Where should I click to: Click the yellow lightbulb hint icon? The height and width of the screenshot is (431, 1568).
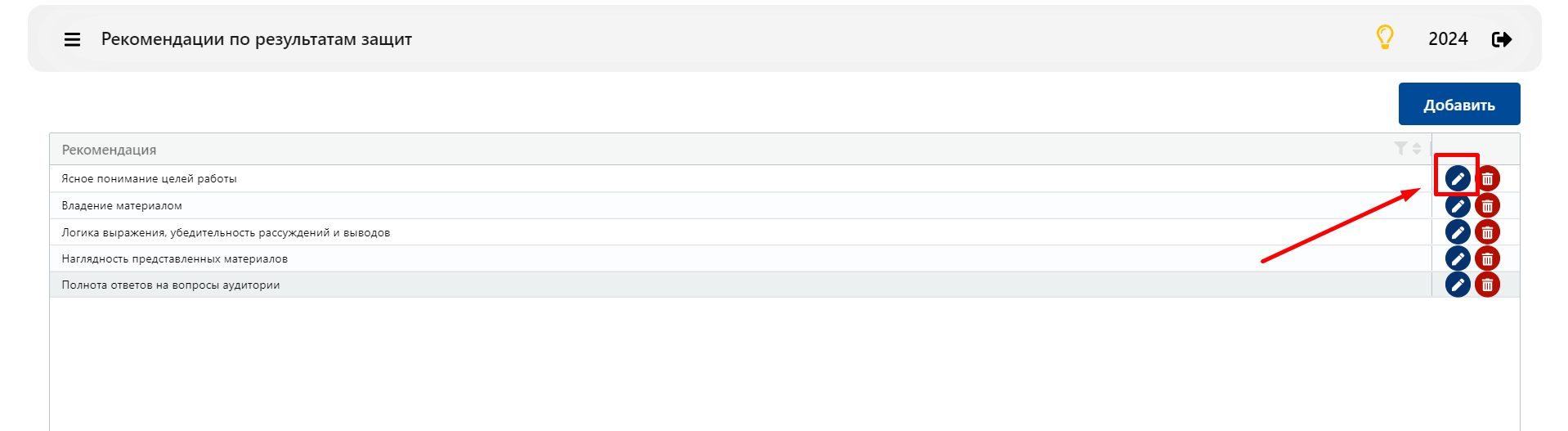(x=1385, y=38)
